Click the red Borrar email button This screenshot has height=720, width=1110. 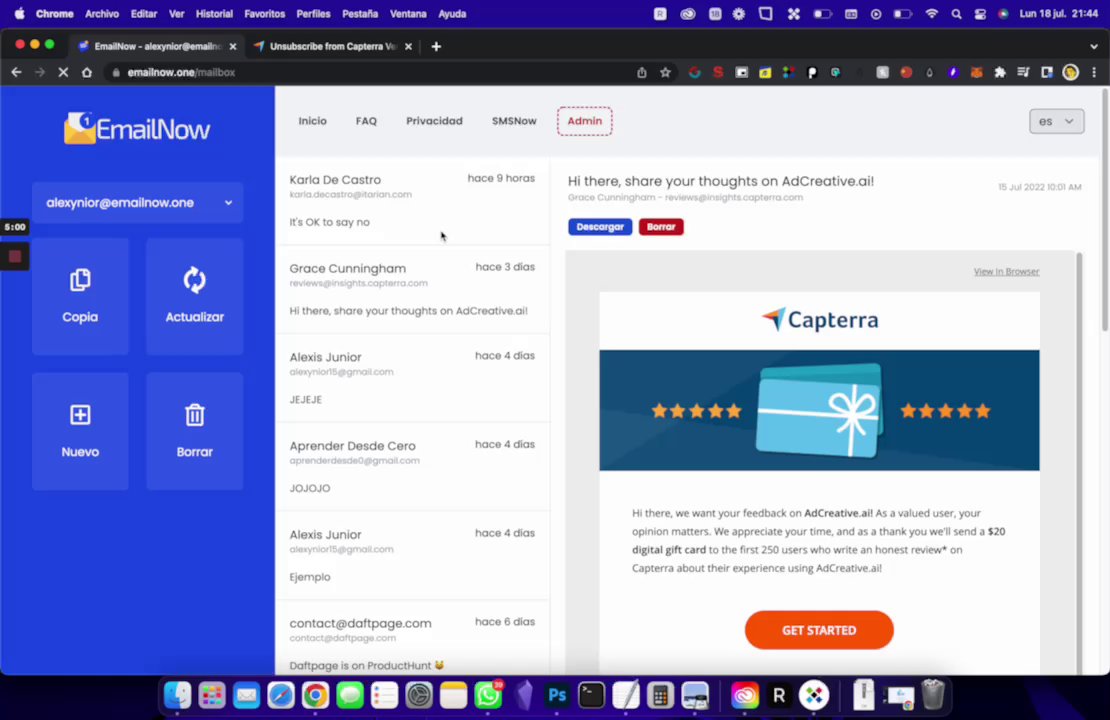pos(660,227)
